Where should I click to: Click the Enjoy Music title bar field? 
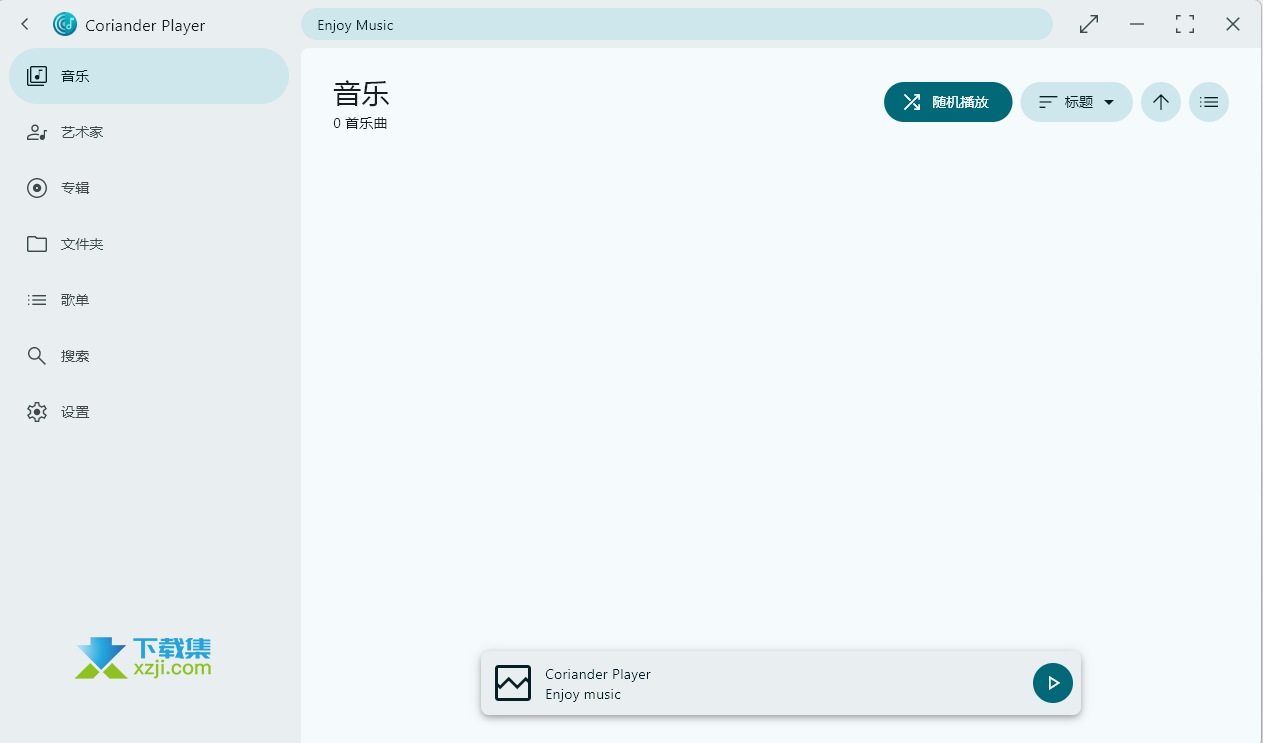point(676,25)
